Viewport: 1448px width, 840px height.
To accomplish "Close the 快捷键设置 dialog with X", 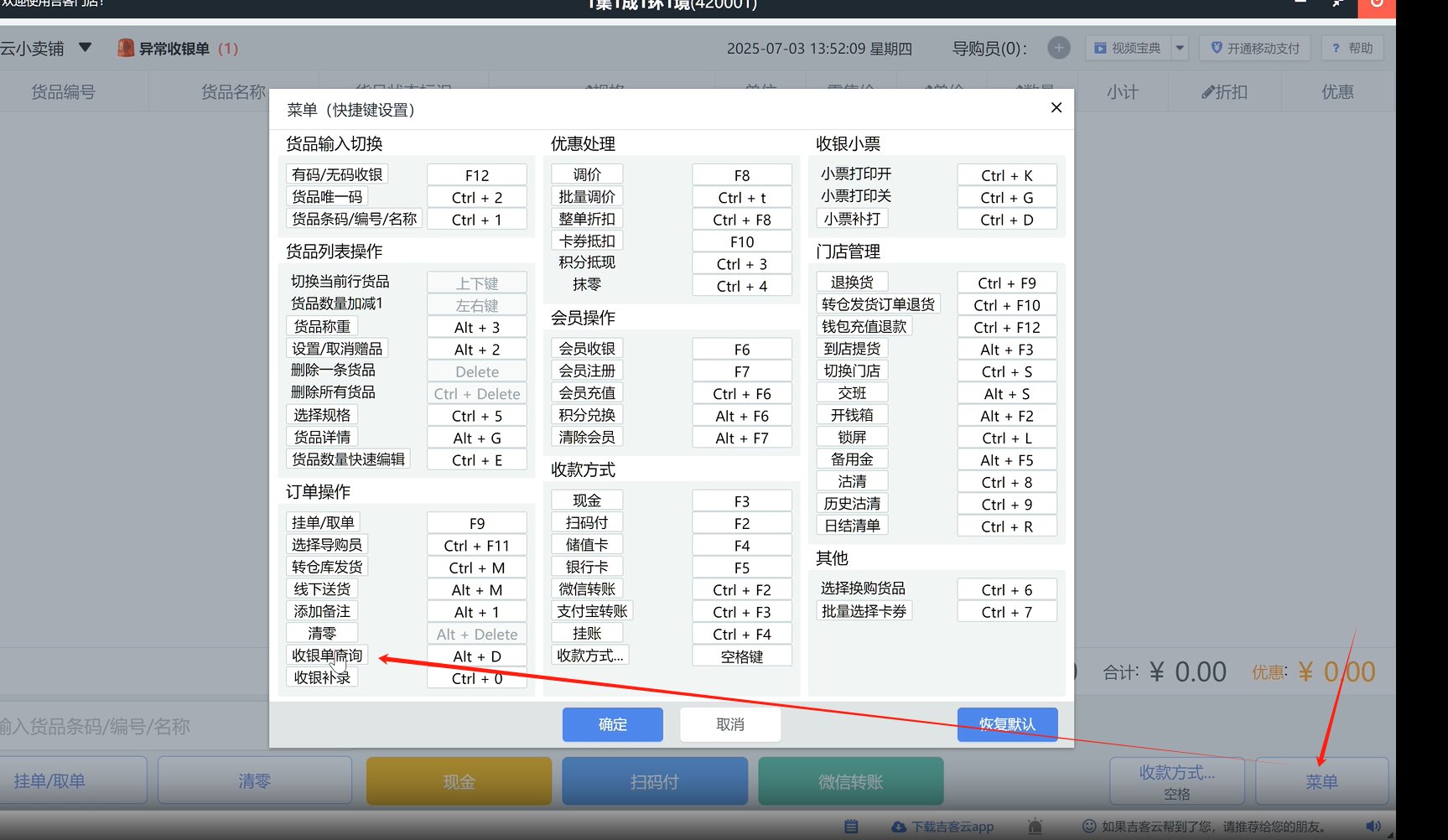I will click(x=1056, y=108).
